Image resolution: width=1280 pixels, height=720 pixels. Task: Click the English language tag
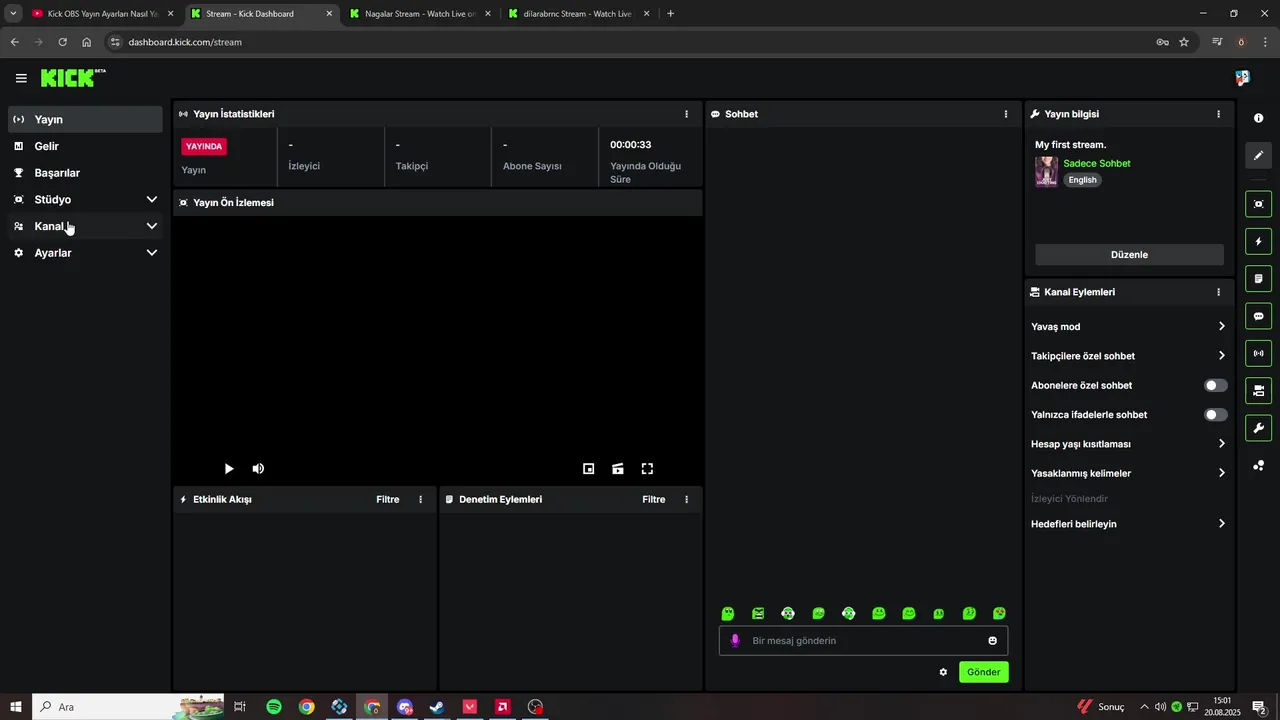pyautogui.click(x=1082, y=180)
